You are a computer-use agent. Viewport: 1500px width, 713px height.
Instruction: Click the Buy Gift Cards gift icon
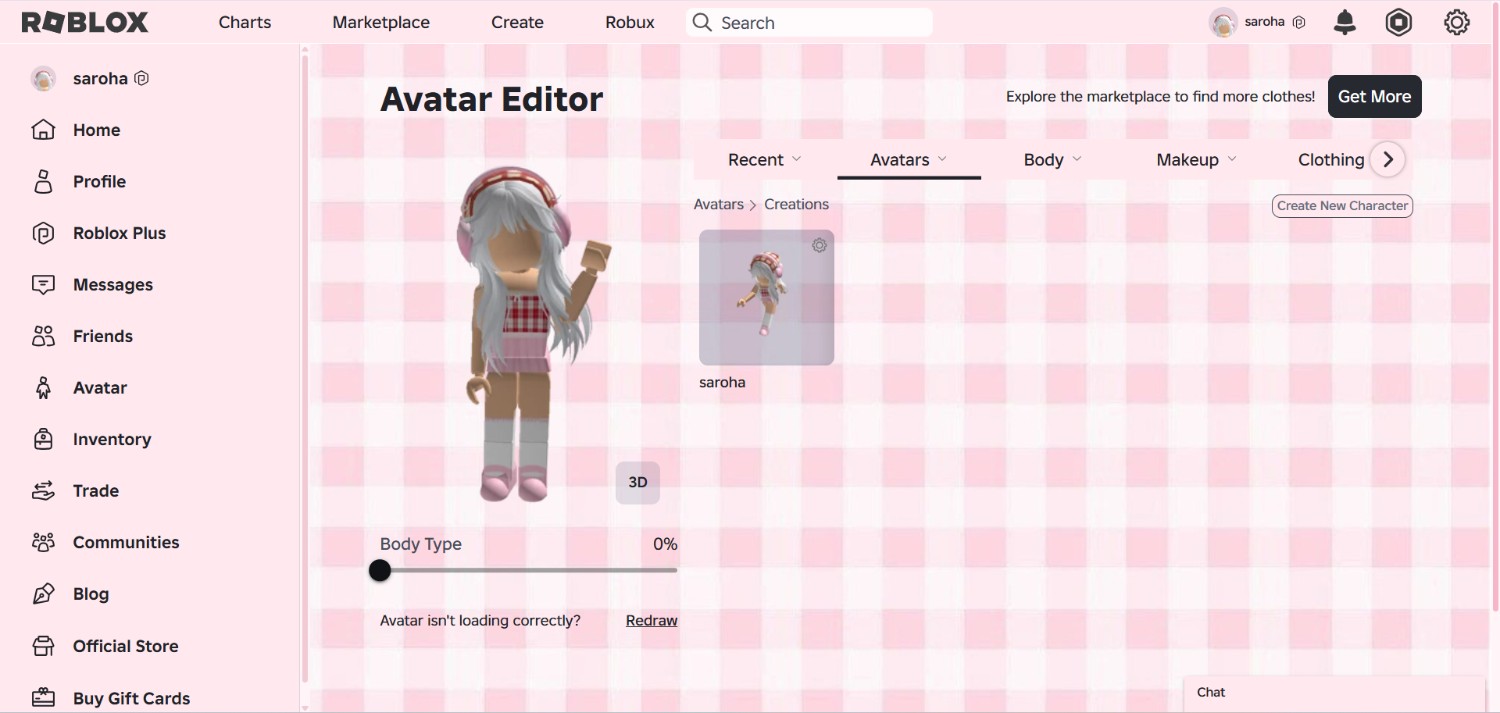(43, 698)
